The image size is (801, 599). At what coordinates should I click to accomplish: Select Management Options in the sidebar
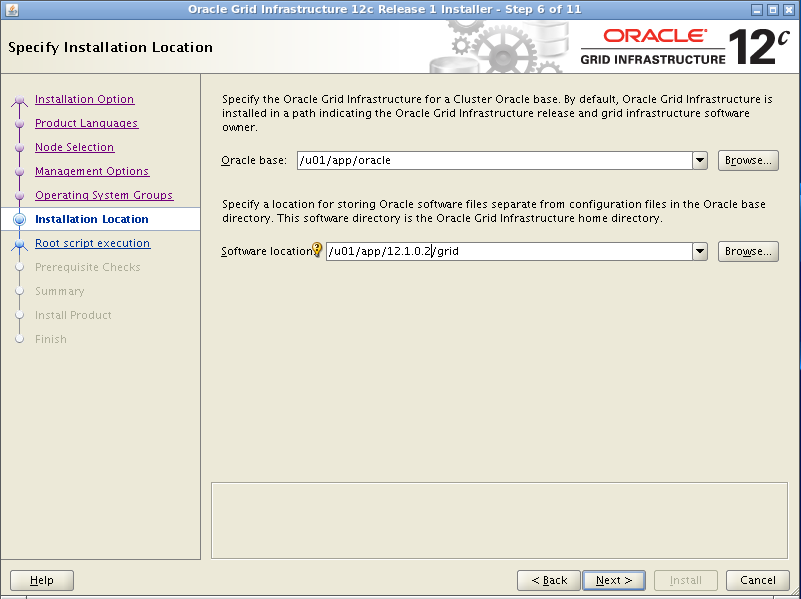[x=92, y=172]
